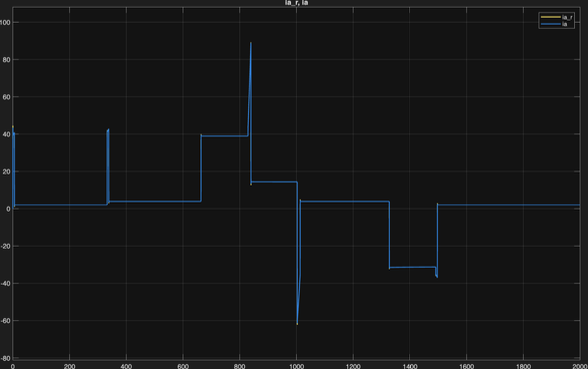Click the y-axis label -40

(x=5, y=284)
